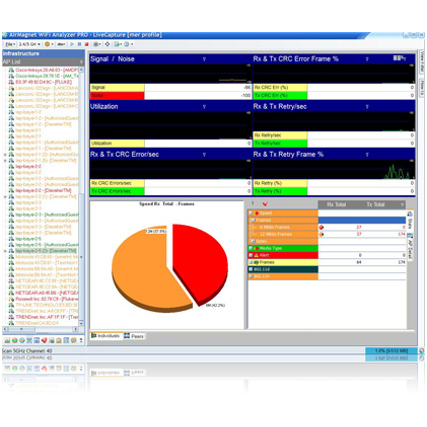Click the pause capture button in toolbar
The height and width of the screenshot is (427, 427).
[79, 44]
